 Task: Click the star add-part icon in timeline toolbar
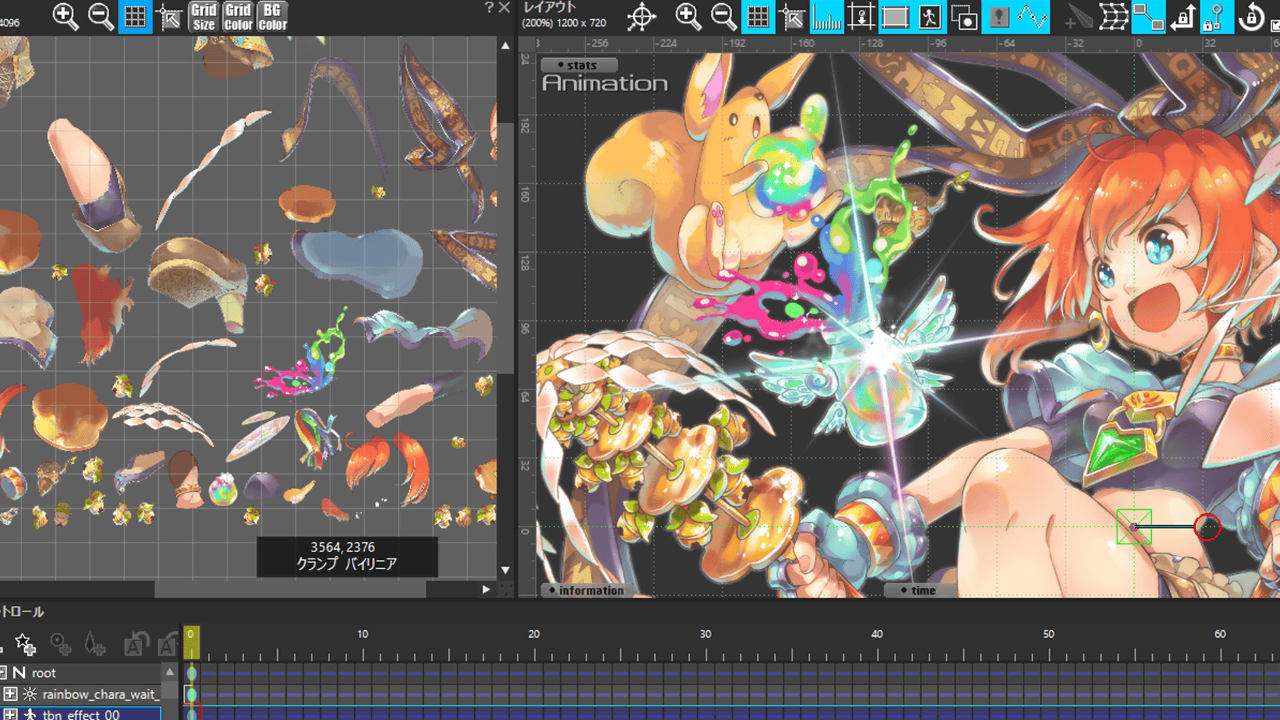point(25,645)
